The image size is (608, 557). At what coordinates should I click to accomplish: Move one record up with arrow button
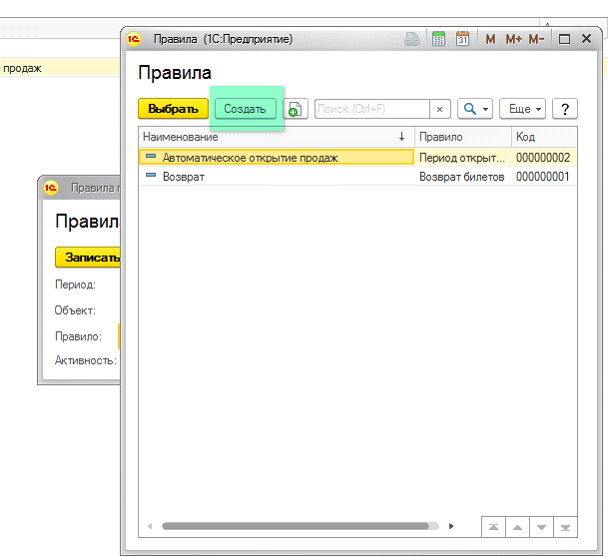pos(517,526)
